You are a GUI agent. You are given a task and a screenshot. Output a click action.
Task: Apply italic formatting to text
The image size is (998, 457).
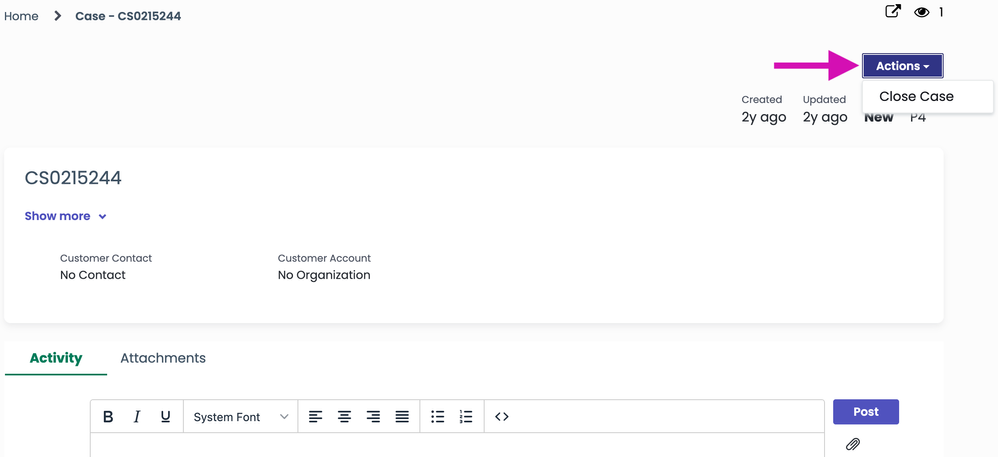(x=137, y=417)
